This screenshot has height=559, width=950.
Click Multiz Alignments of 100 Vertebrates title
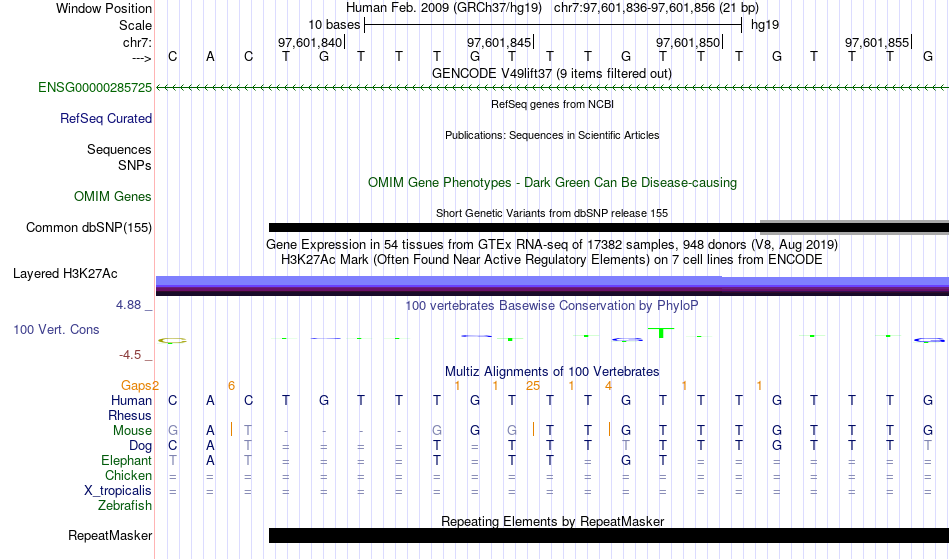tap(552, 372)
